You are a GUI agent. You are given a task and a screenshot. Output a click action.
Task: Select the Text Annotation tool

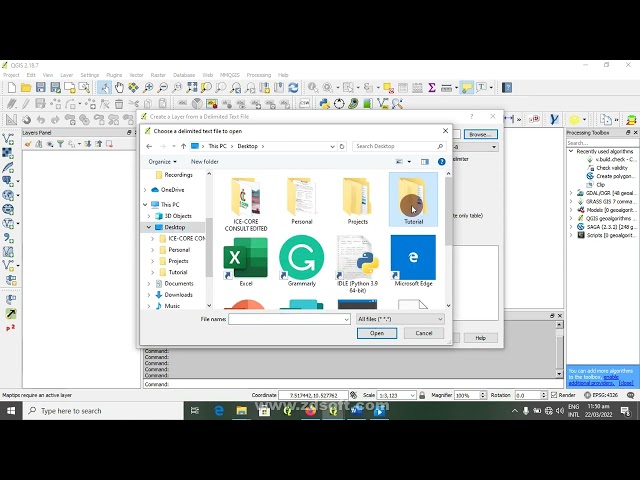click(x=482, y=87)
